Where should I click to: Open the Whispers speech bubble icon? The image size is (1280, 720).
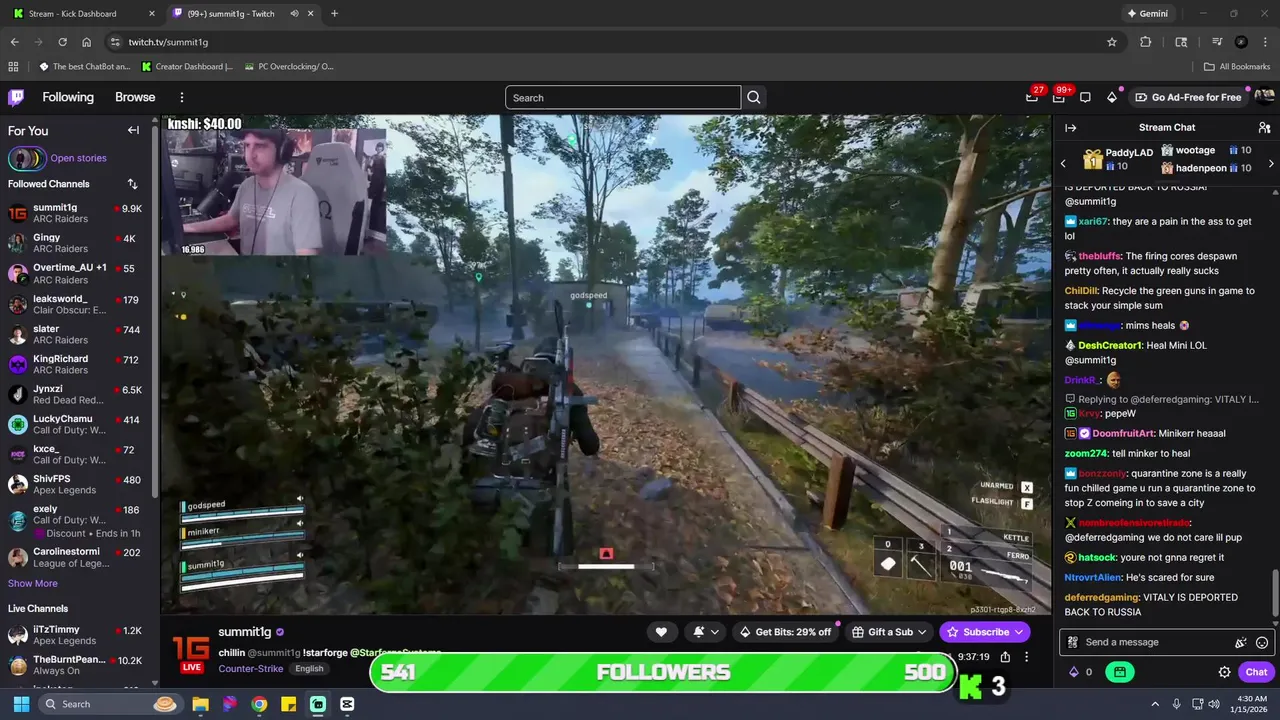point(1085,97)
